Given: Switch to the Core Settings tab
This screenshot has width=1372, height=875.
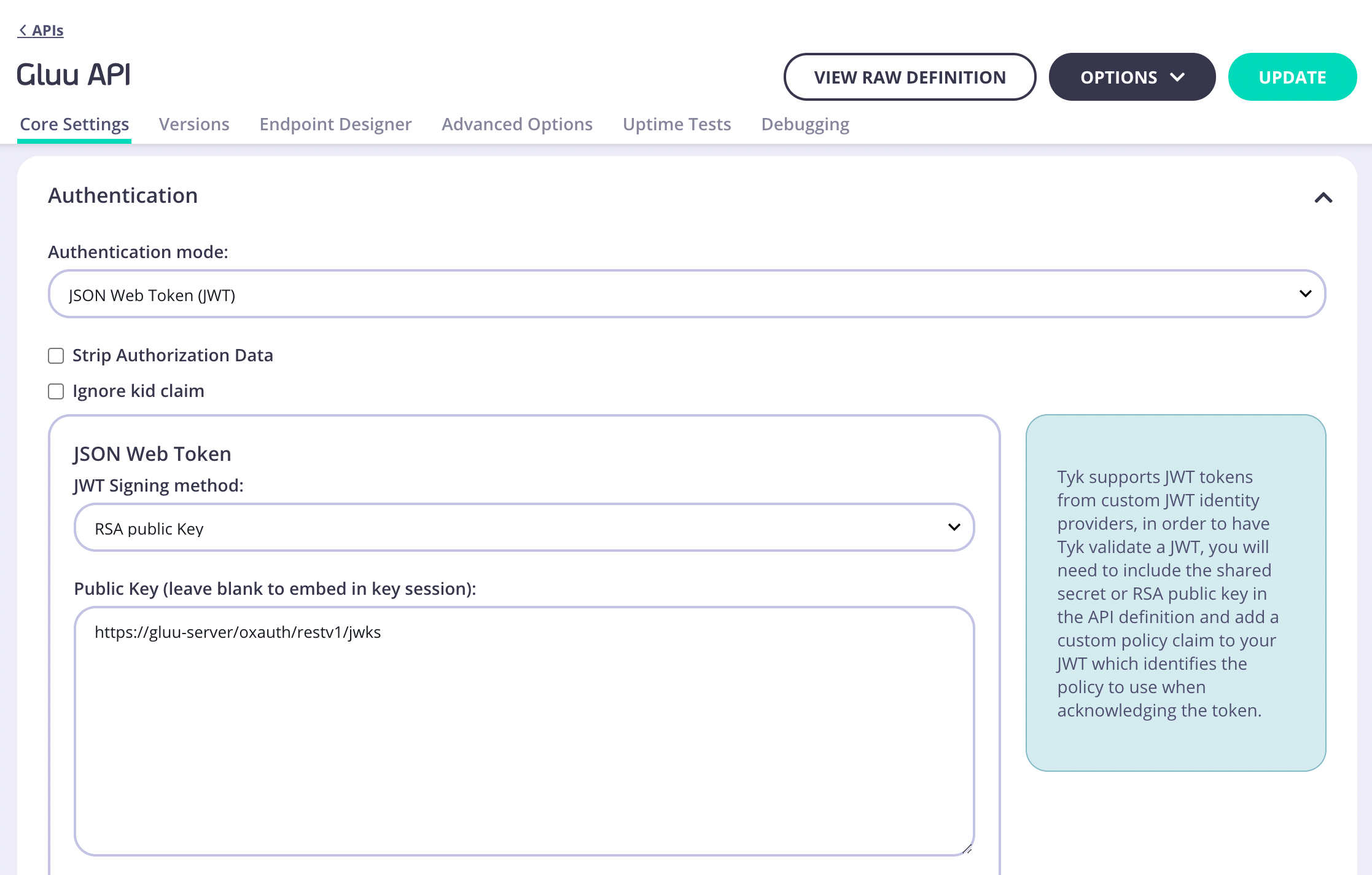Looking at the screenshot, I should 74,124.
